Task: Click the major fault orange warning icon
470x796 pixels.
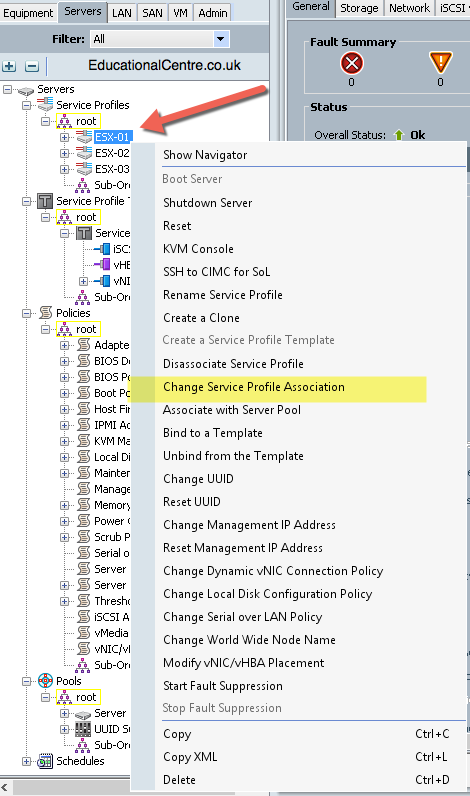Action: 441,63
